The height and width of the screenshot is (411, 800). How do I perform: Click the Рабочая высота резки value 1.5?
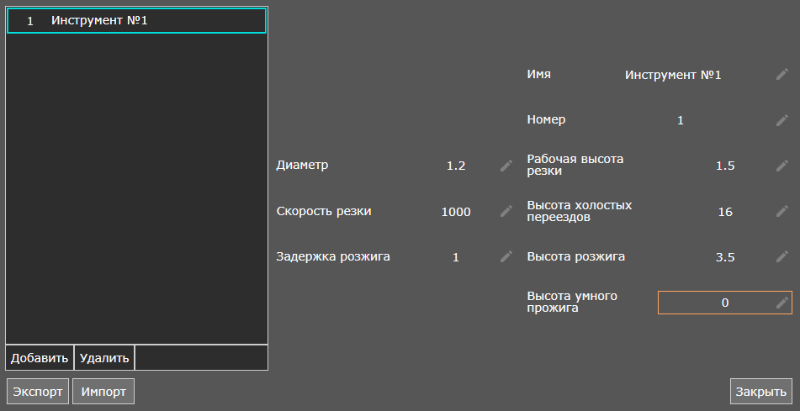725,166
